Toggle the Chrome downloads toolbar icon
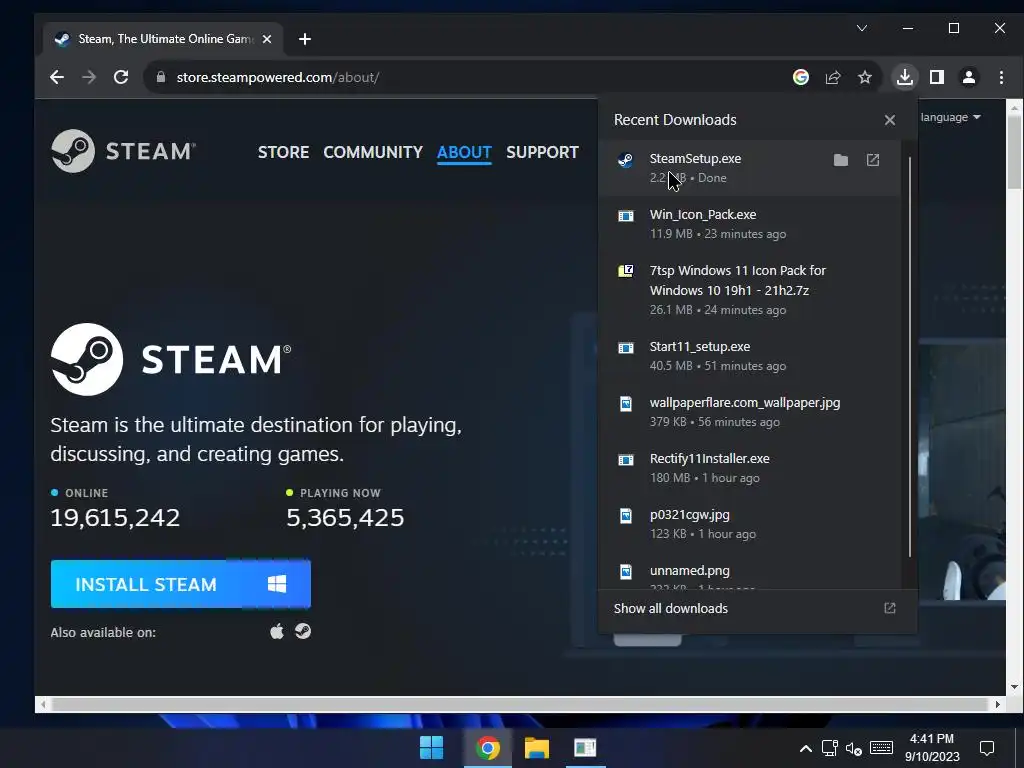 coord(904,77)
